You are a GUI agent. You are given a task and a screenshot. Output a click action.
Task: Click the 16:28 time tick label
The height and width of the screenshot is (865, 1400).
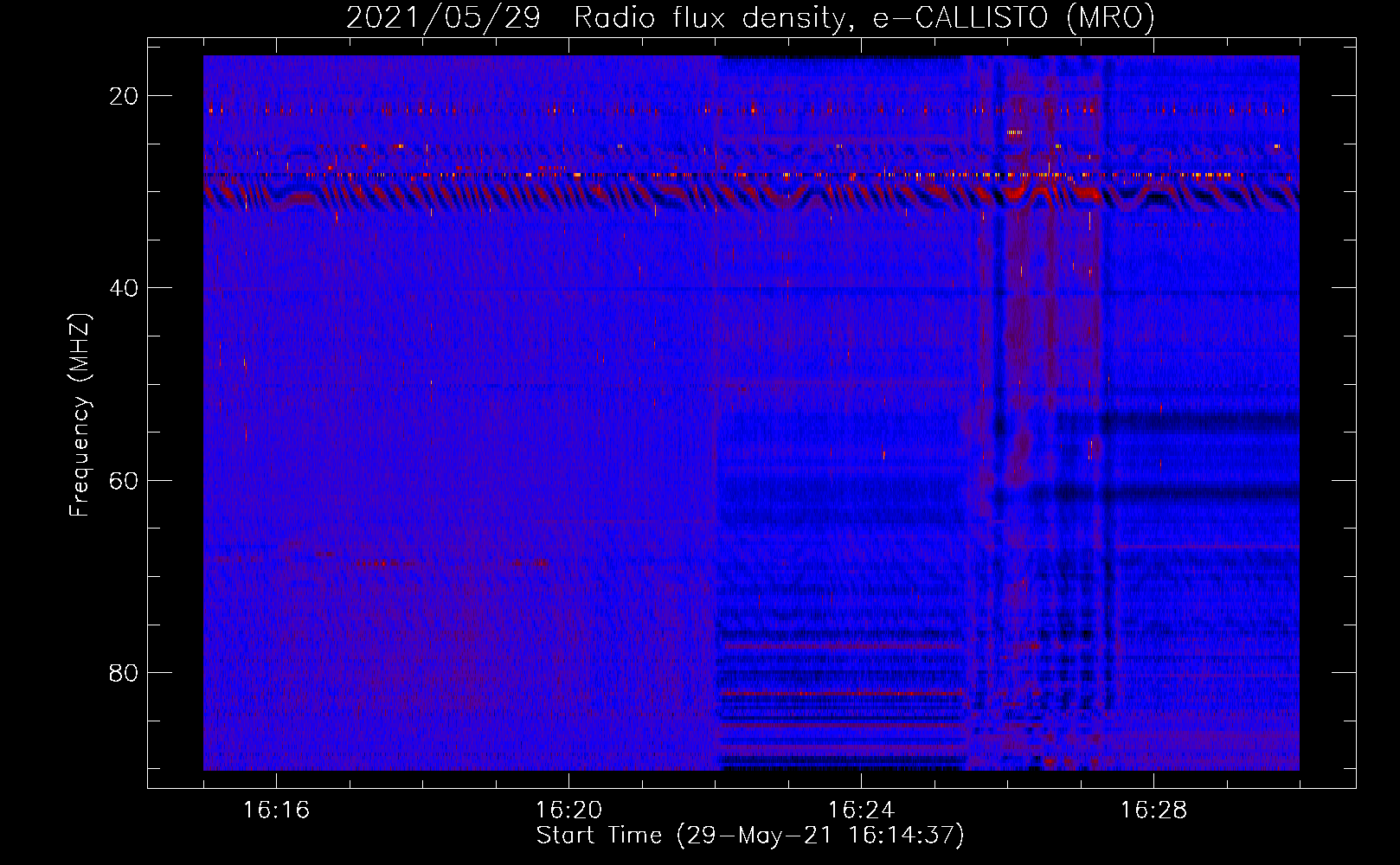point(1153,811)
